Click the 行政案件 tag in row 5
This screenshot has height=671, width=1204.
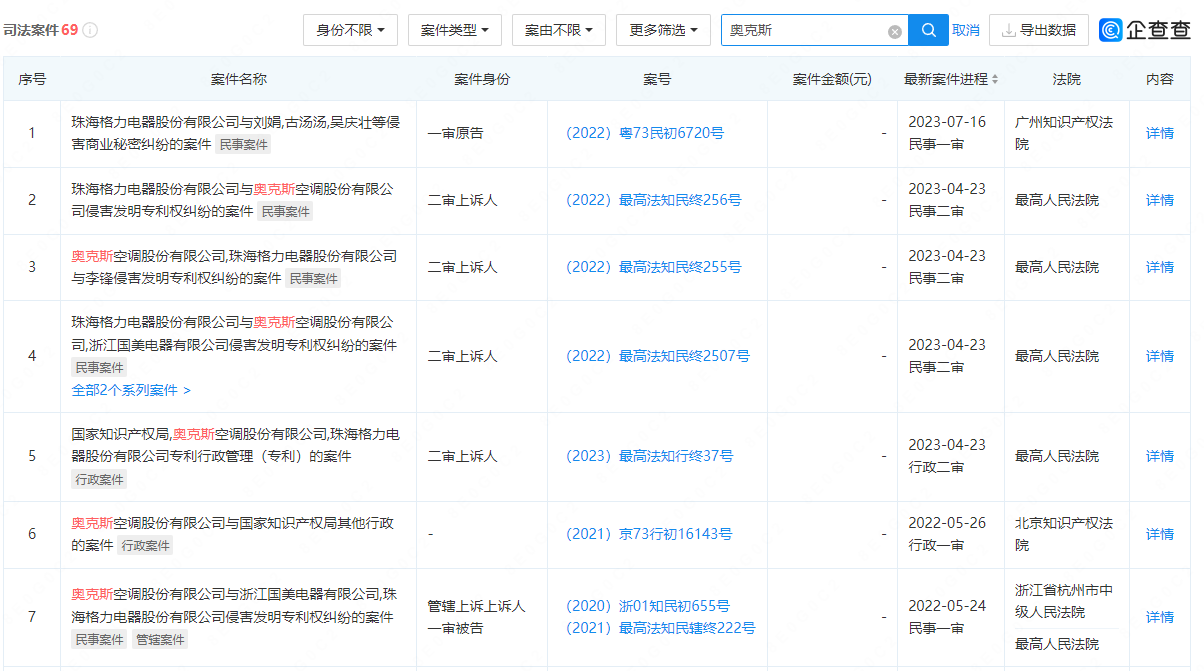(99, 480)
